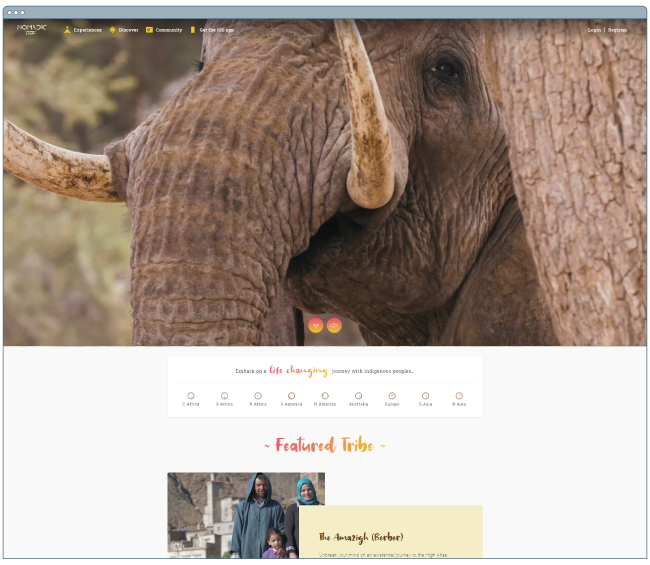The height and width of the screenshot is (565, 650).
Task: Select the C Africa region icon
Action: pyautogui.click(x=191, y=396)
